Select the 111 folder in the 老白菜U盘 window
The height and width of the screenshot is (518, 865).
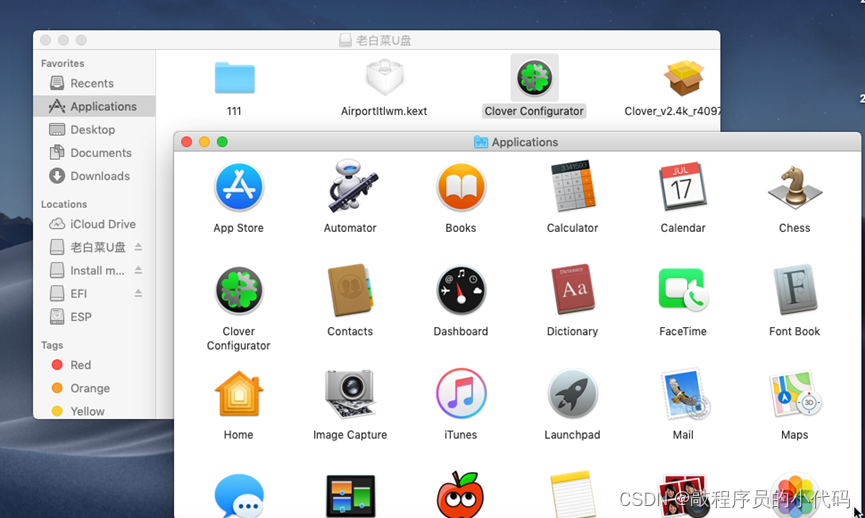234,78
